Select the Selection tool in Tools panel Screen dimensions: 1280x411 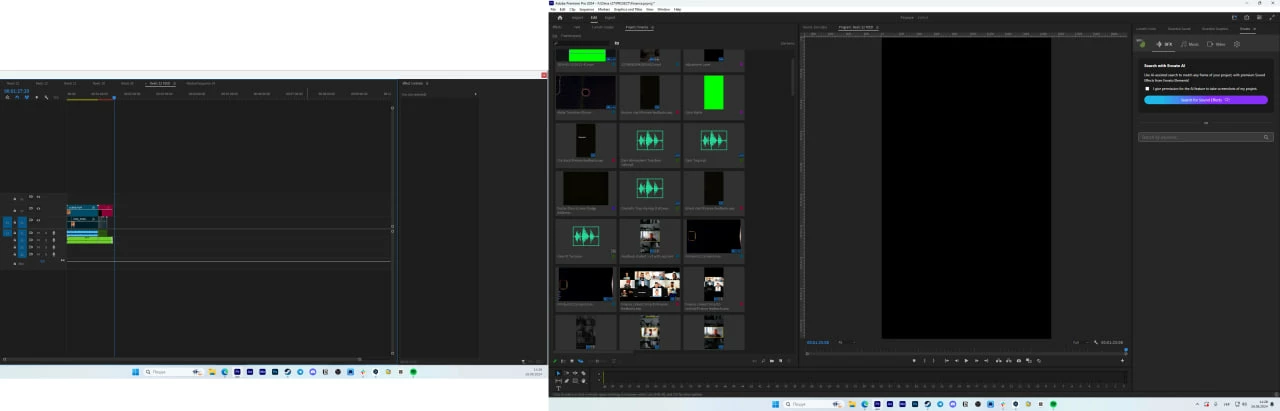[558, 373]
